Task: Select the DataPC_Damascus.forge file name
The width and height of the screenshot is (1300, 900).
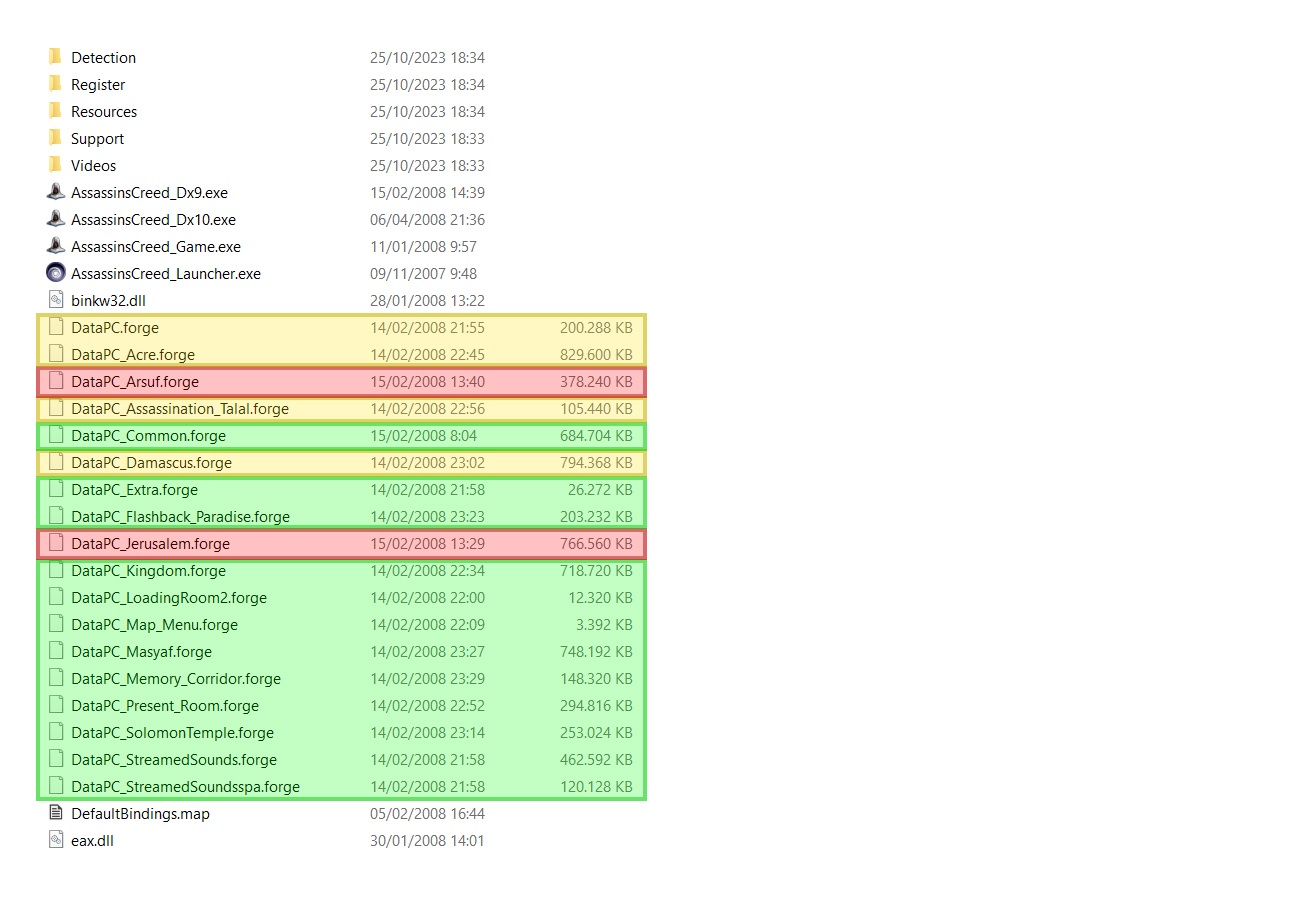Action: click(x=151, y=463)
